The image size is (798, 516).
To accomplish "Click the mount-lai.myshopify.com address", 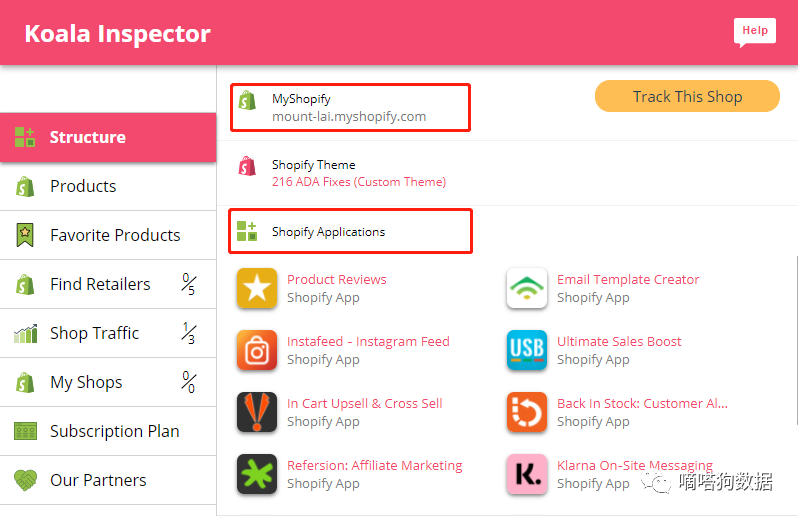I will click(x=349, y=117).
